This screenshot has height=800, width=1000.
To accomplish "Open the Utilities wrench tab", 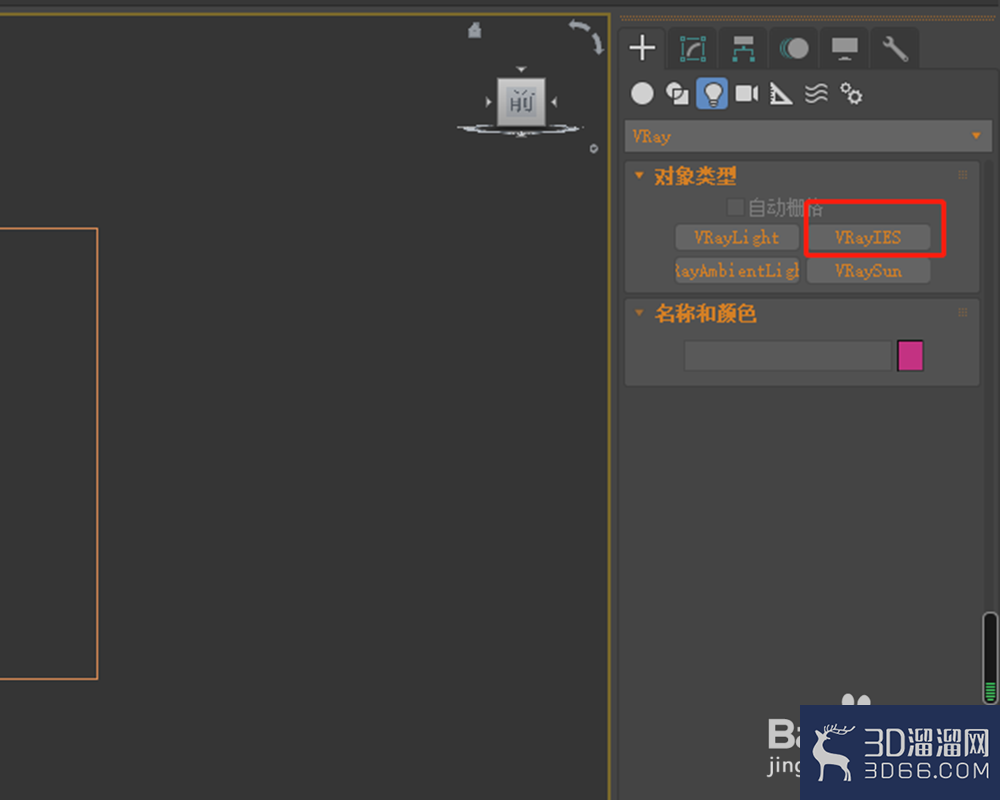I will 895,48.
